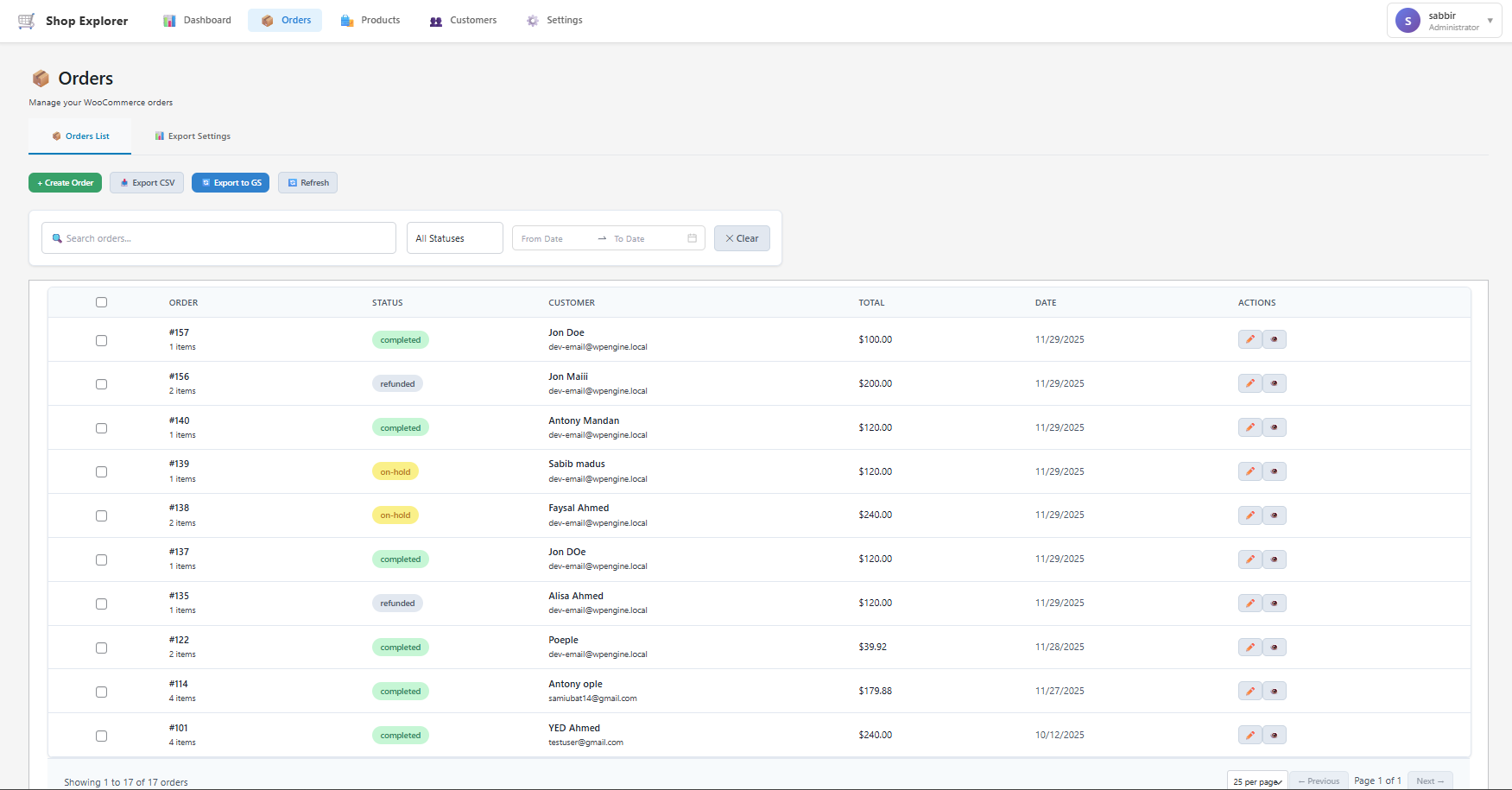Click the Create Order button

click(66, 183)
